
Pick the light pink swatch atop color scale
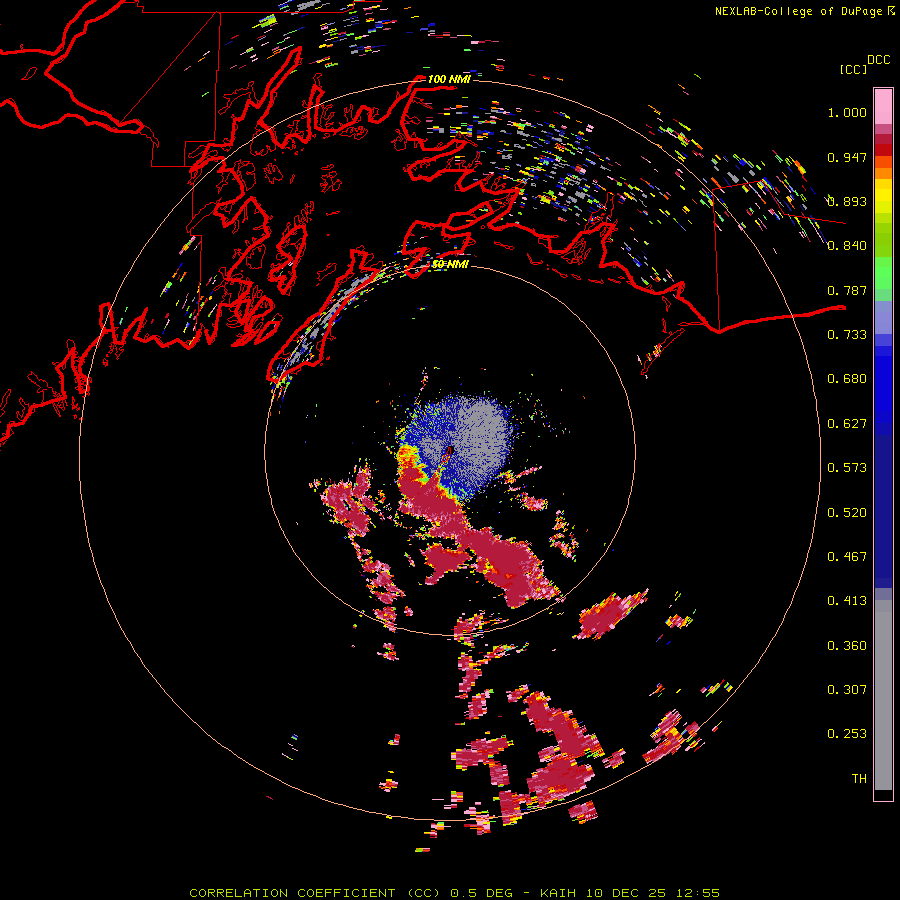883,106
